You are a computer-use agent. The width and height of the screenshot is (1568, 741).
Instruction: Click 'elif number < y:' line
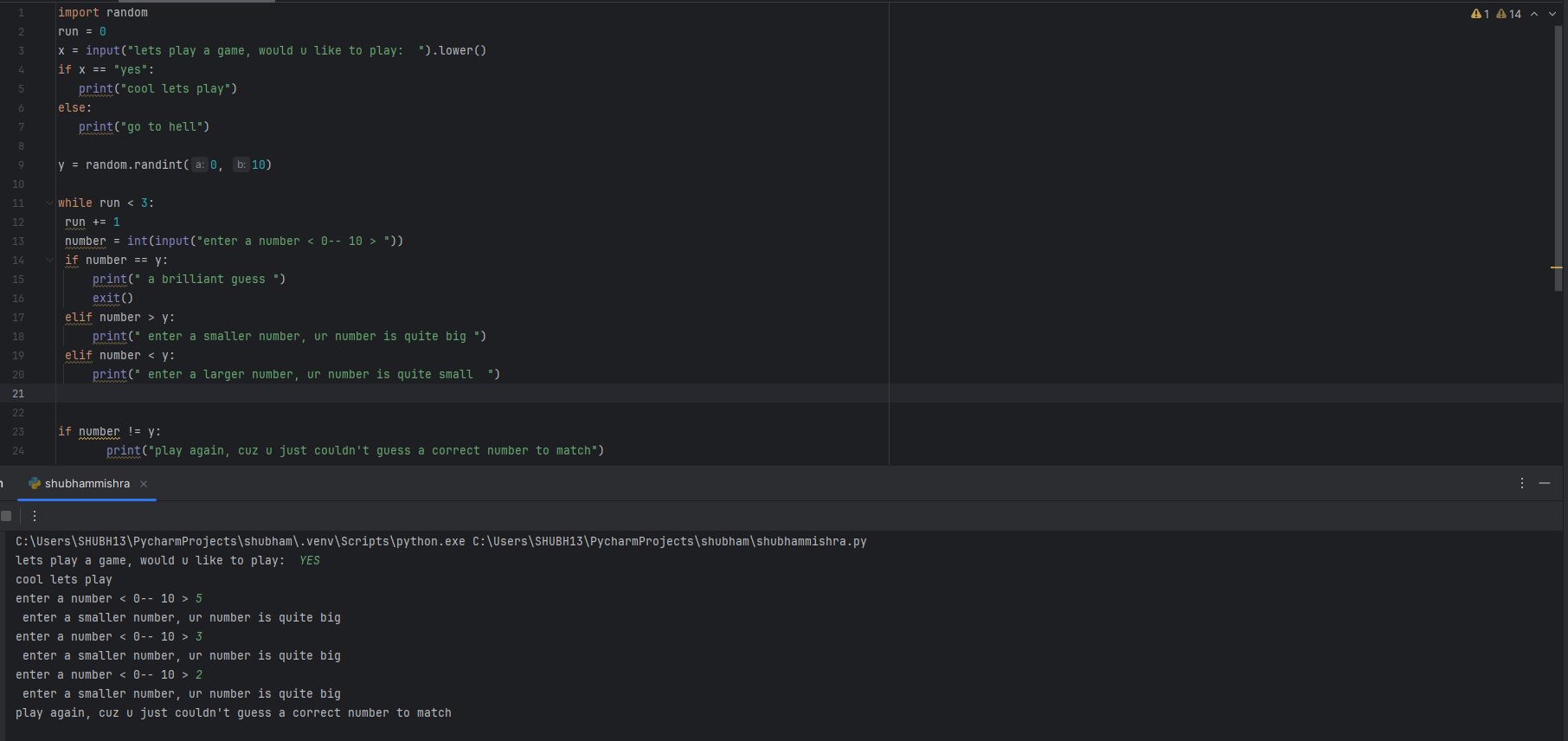point(119,356)
